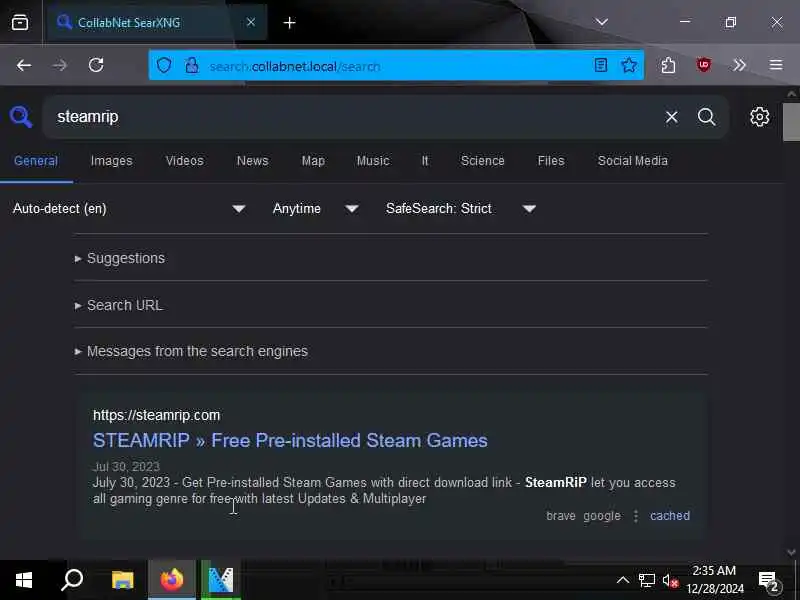The height and width of the screenshot is (600, 800).
Task: Open SearXNG preferences gear
Action: pos(759,117)
